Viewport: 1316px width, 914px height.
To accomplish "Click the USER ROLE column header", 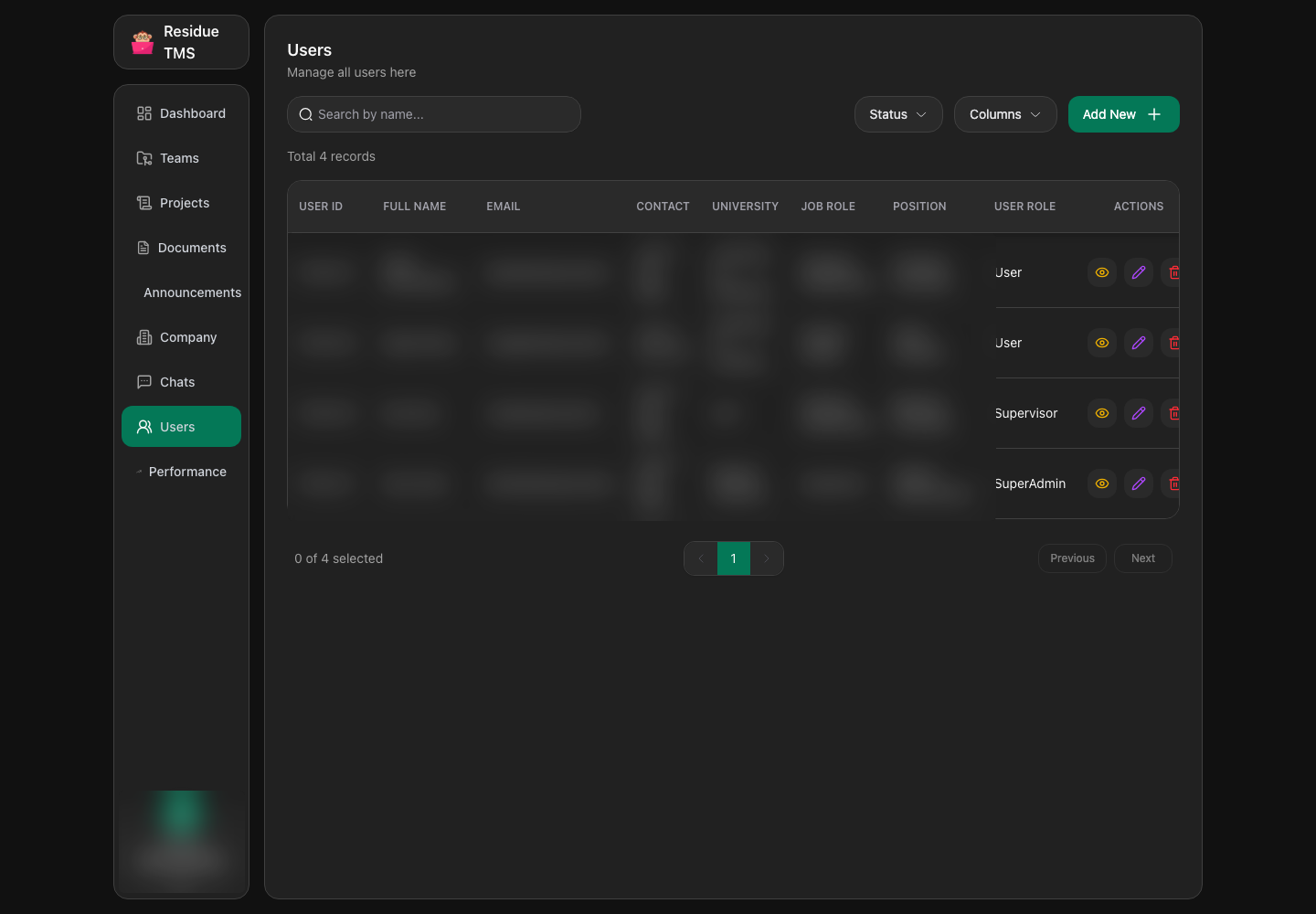I will coord(1025,207).
